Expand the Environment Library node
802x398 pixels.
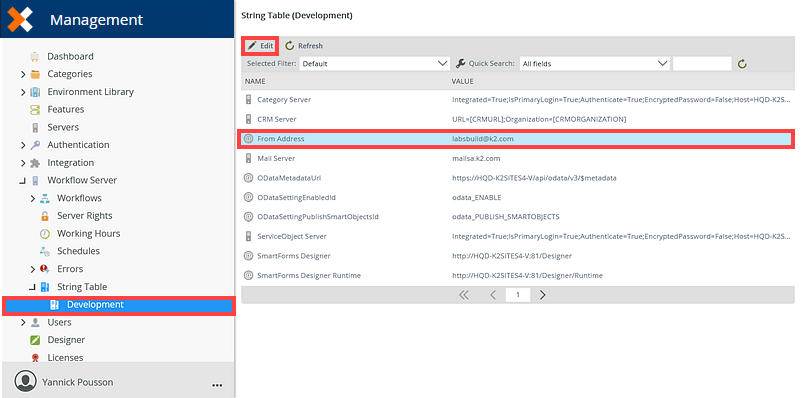tap(23, 92)
